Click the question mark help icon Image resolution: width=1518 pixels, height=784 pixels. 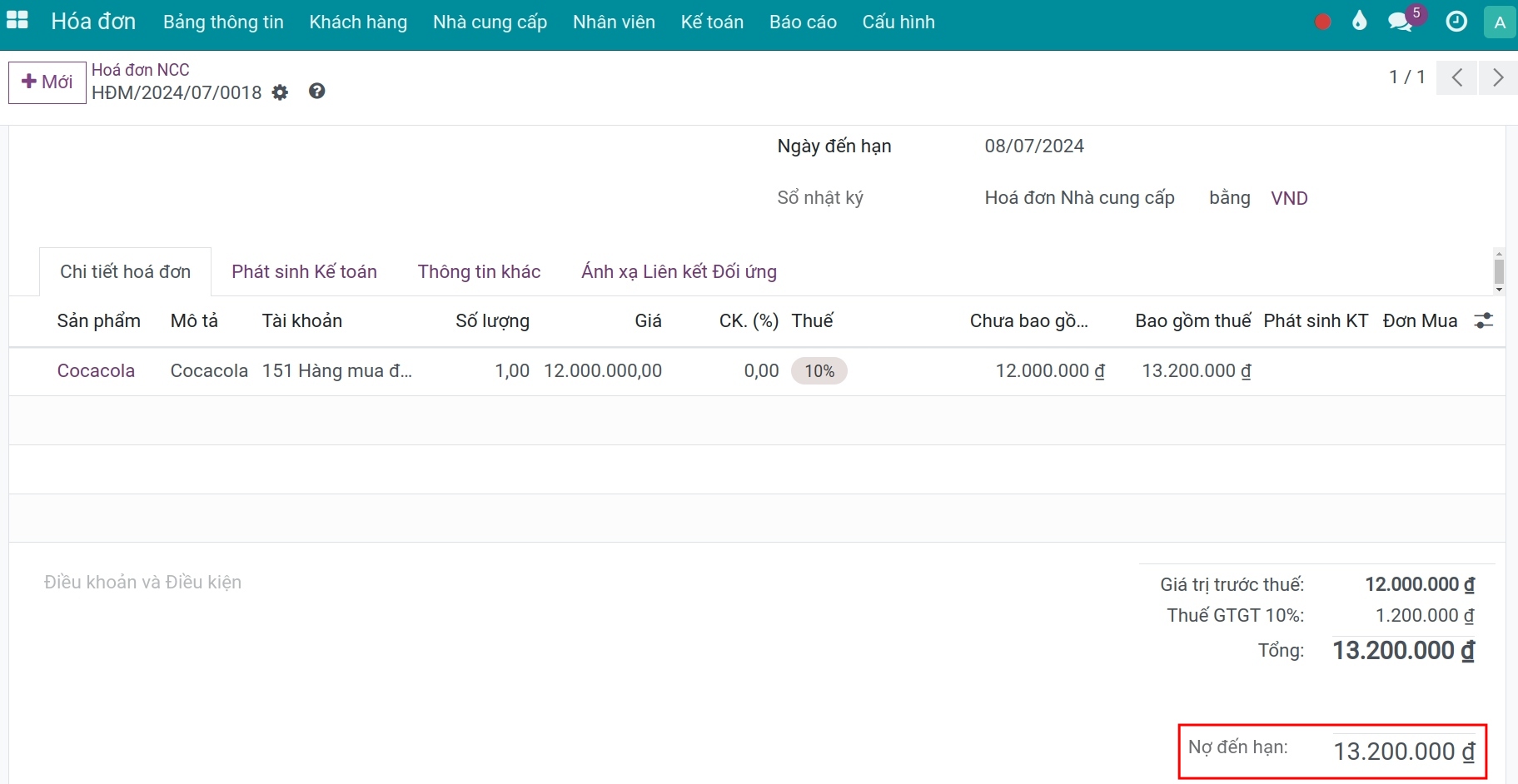coord(316,92)
